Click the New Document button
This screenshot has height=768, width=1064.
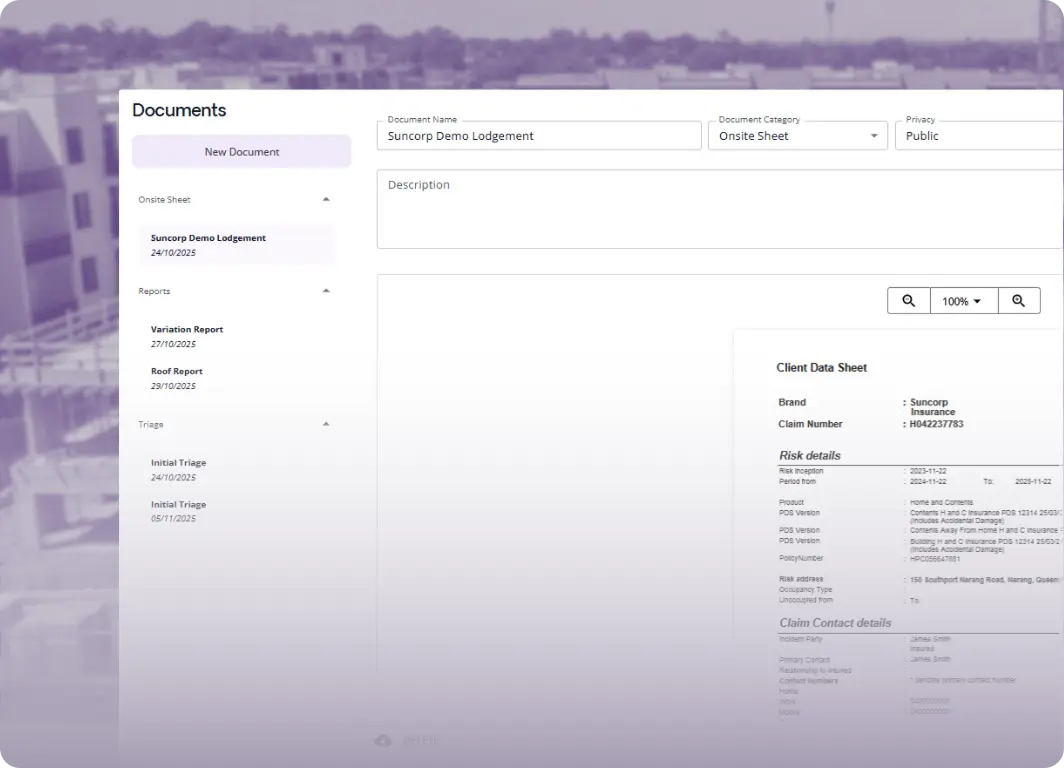[x=241, y=151]
